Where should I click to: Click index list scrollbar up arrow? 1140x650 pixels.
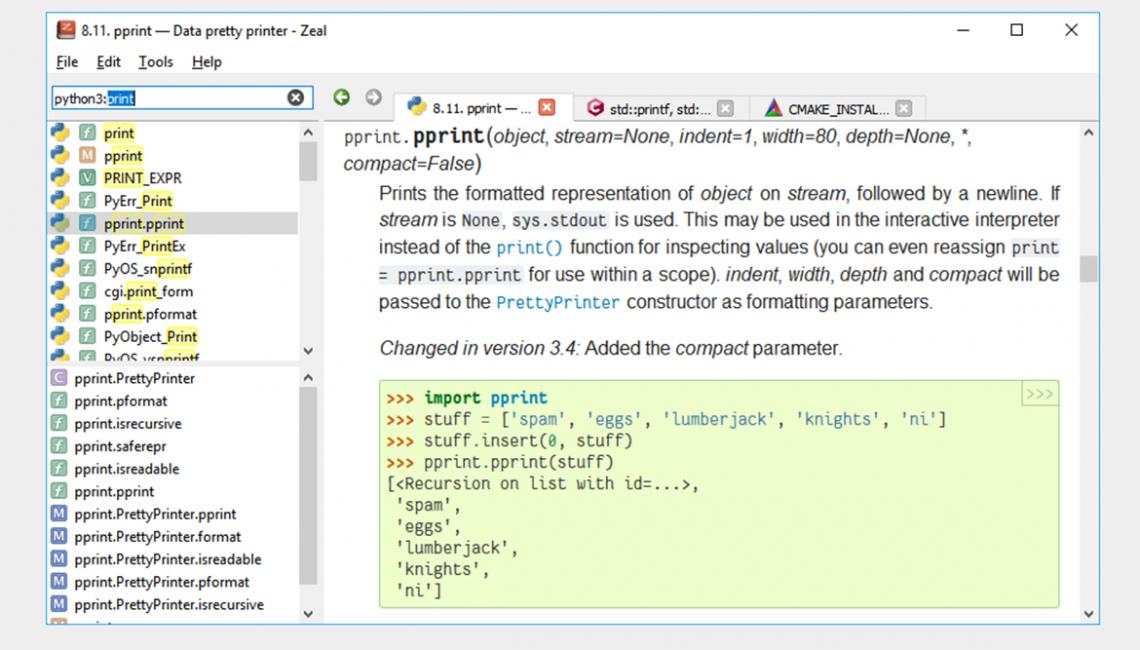coord(308,378)
